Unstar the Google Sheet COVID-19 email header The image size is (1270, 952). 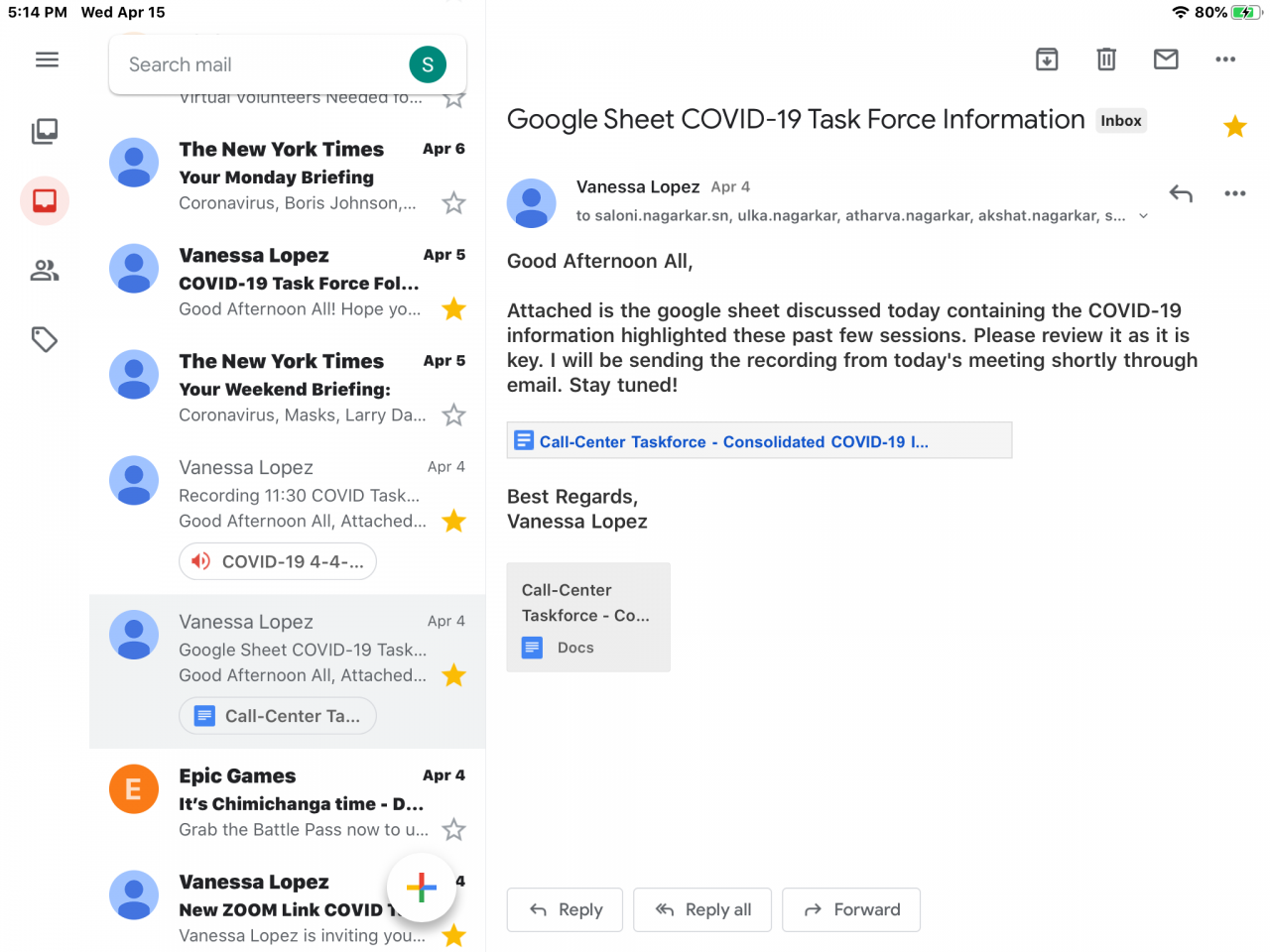(x=1234, y=126)
